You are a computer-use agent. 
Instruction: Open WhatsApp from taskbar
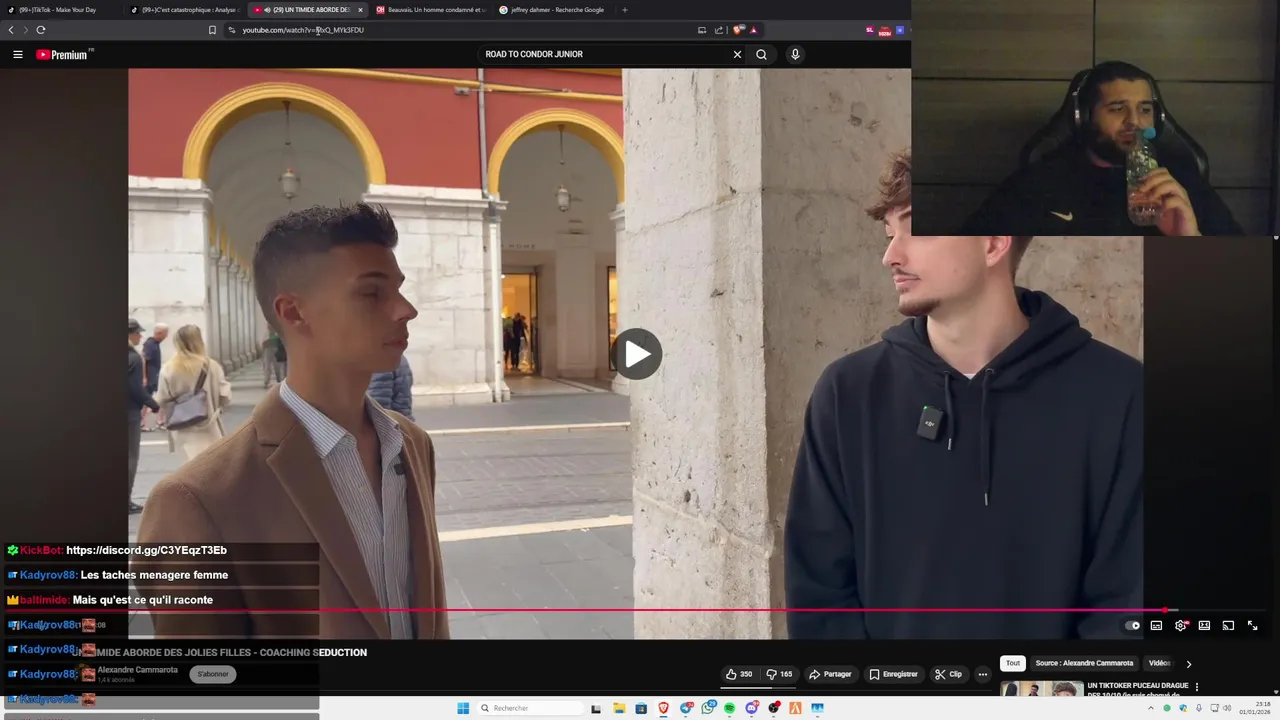(x=708, y=708)
